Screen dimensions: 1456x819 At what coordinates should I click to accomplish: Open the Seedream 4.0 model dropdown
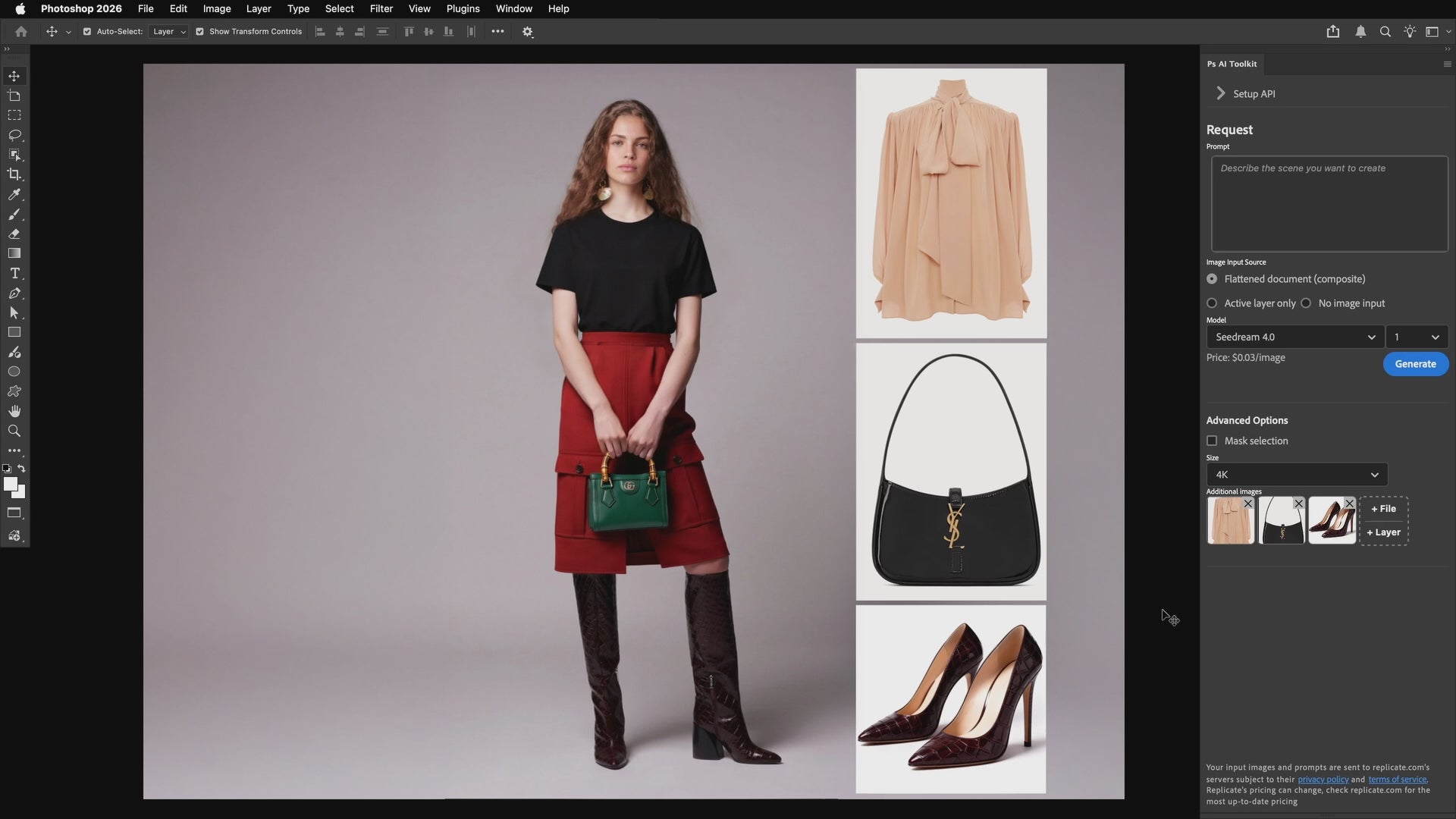point(1294,337)
